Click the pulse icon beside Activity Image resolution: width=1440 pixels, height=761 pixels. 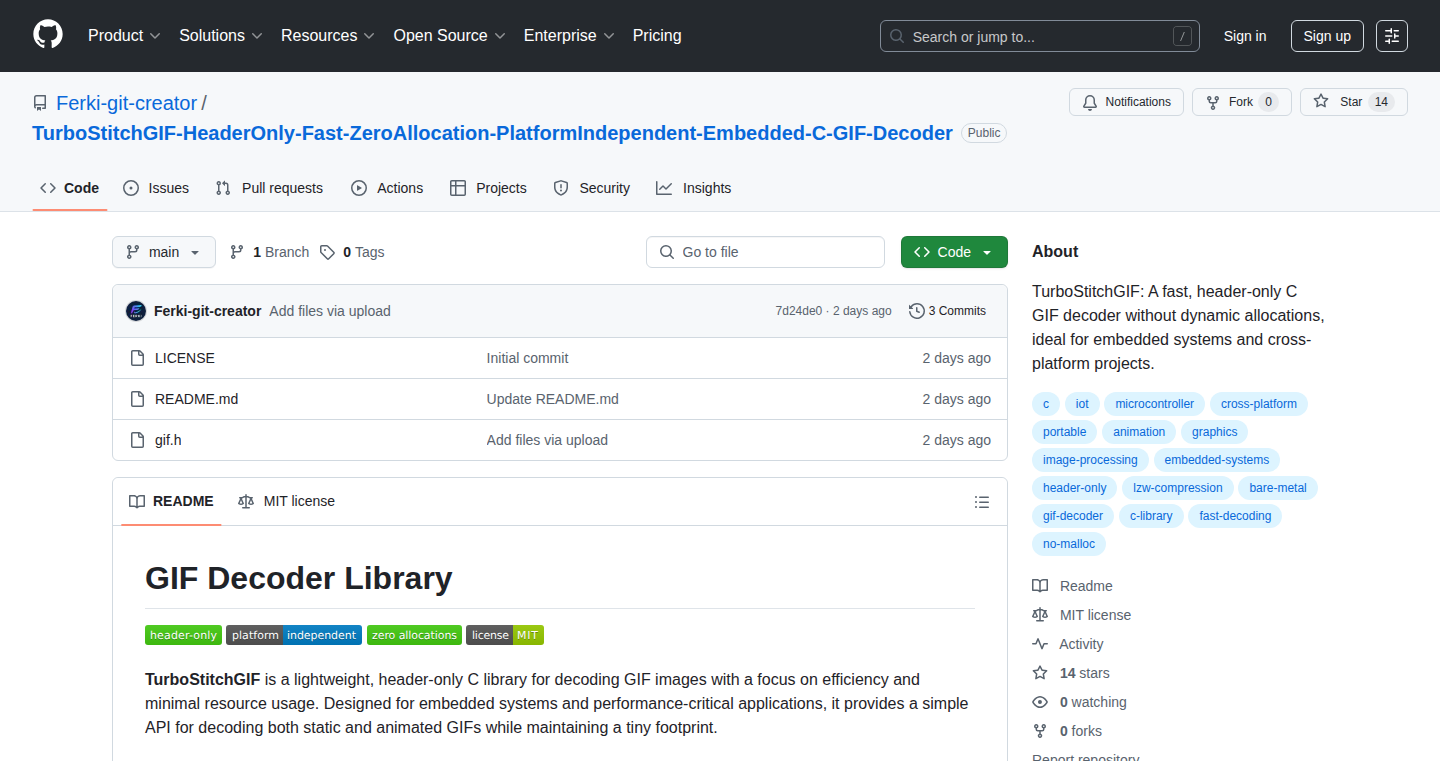click(x=1040, y=644)
